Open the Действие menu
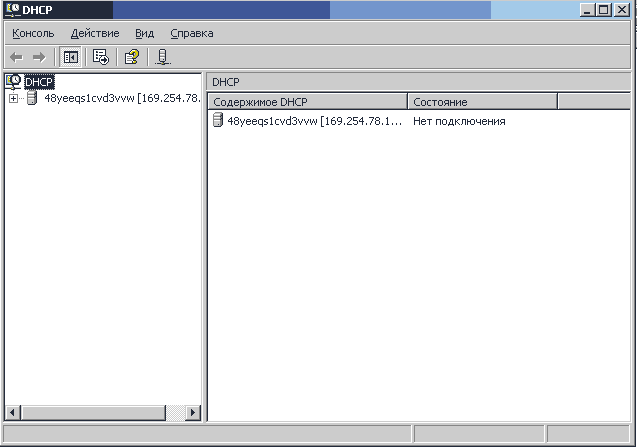This screenshot has height=447, width=637. (x=95, y=33)
